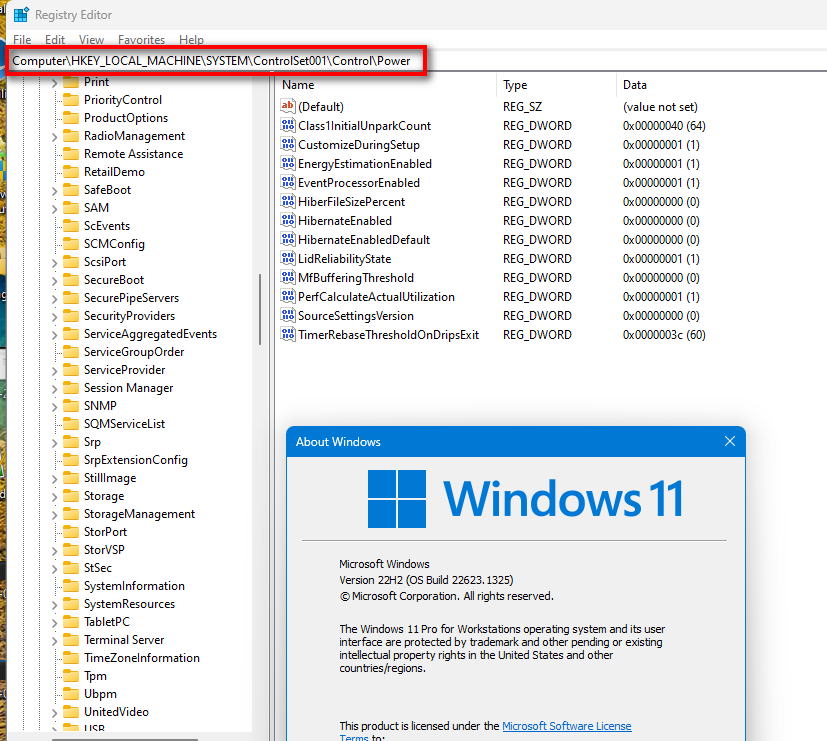Click the HiberFileSizePercent DWORD icon

[287, 201]
